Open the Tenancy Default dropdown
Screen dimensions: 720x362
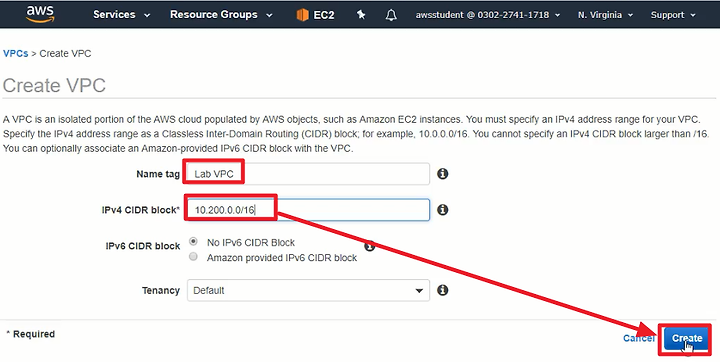(308, 290)
